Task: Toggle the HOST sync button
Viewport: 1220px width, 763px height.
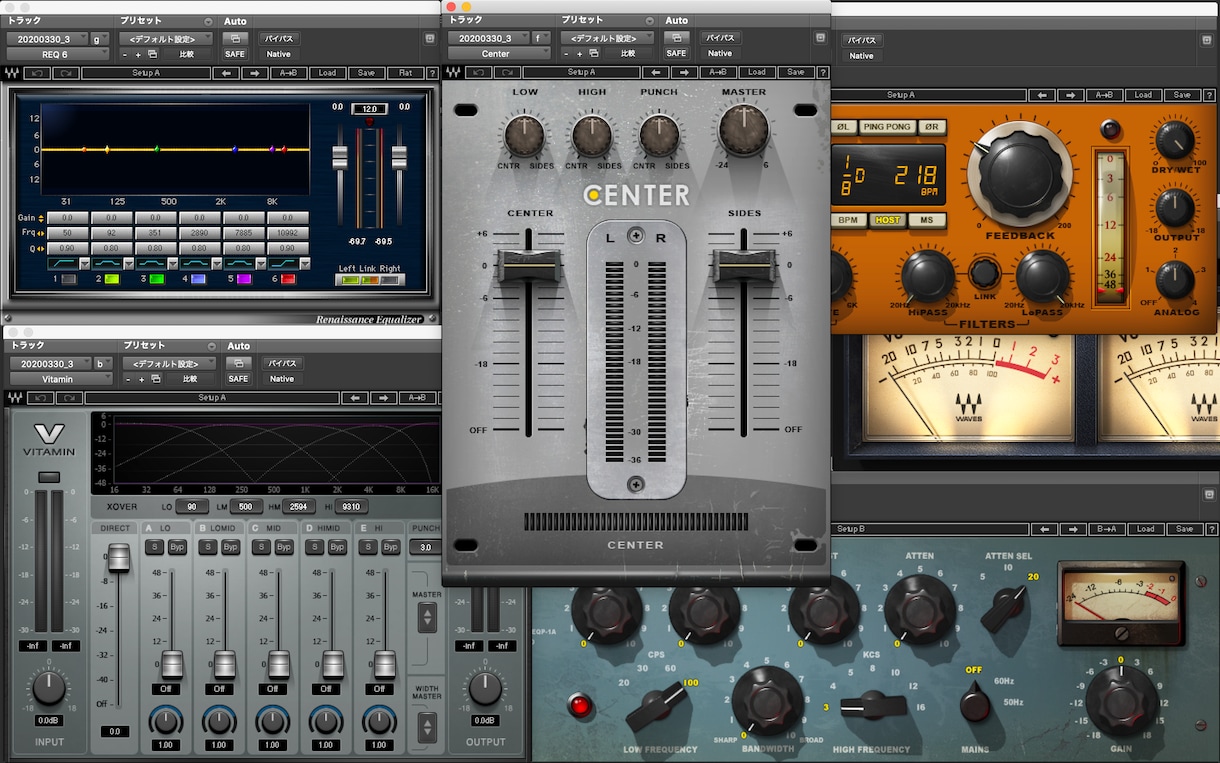Action: (x=885, y=220)
